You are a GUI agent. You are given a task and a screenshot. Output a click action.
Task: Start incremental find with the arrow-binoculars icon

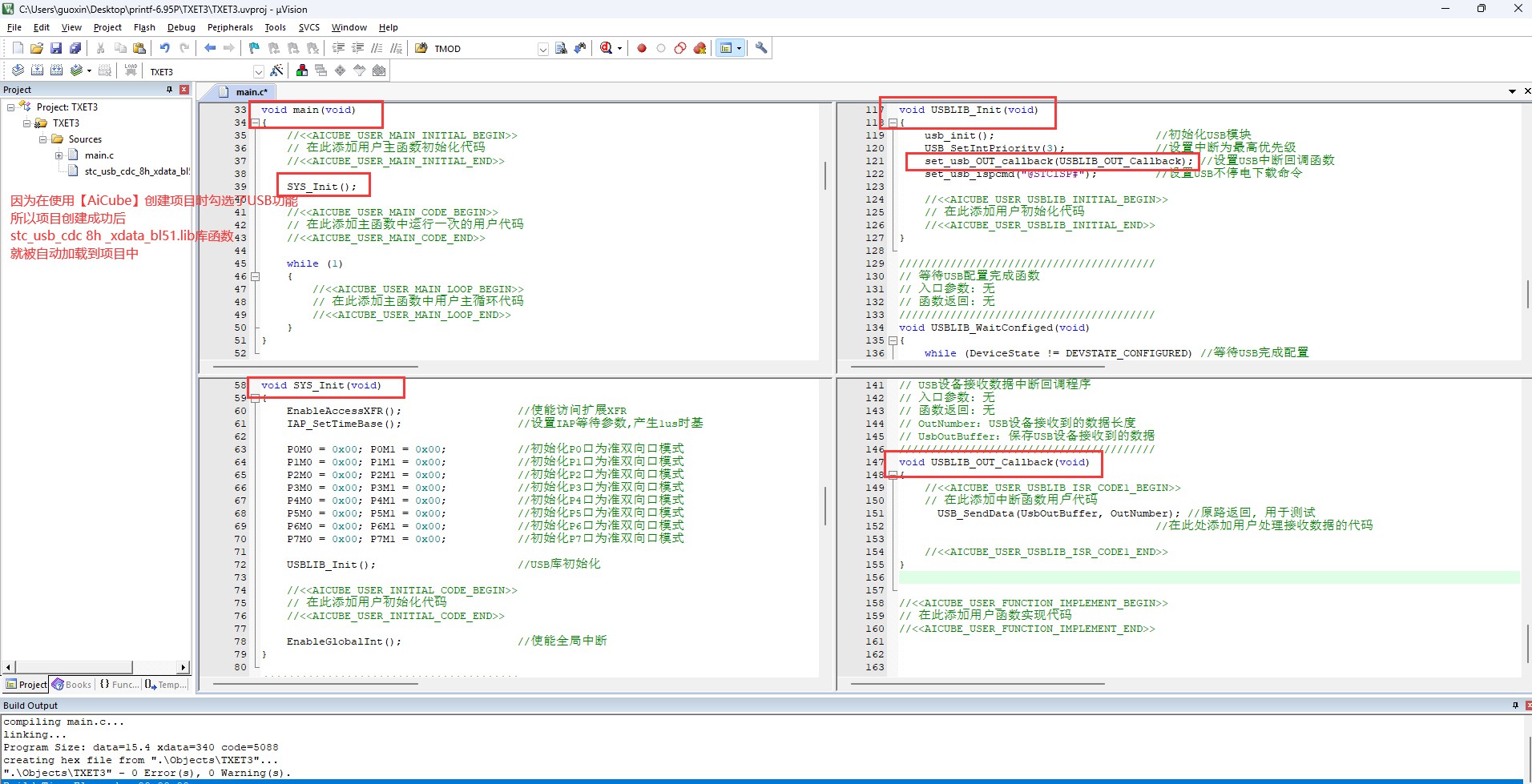click(x=580, y=48)
